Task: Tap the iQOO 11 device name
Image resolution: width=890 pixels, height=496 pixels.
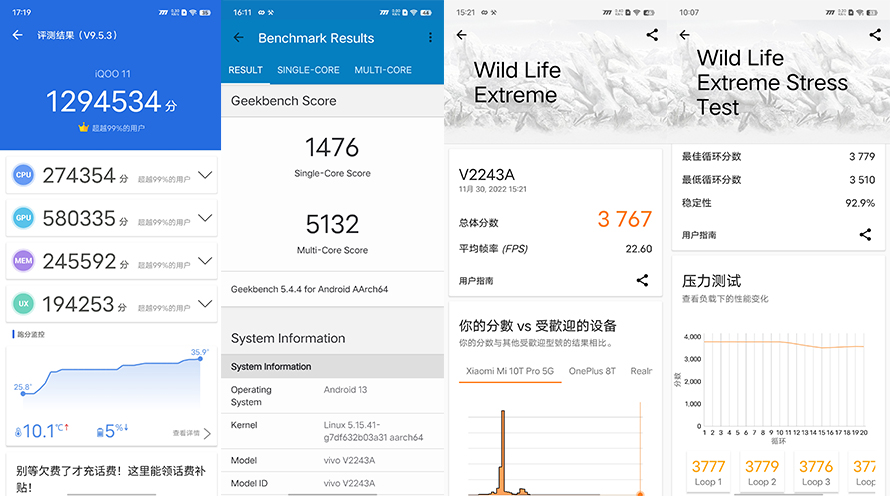Action: coord(112,74)
